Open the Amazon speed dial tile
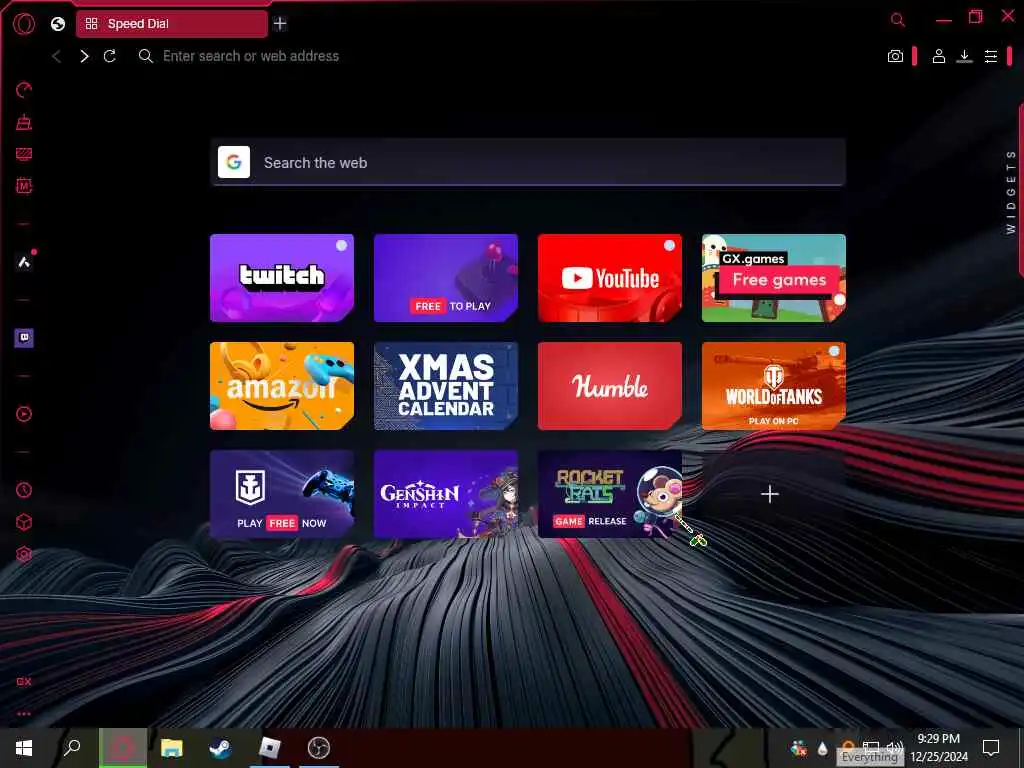This screenshot has width=1024, height=768. click(x=281, y=386)
